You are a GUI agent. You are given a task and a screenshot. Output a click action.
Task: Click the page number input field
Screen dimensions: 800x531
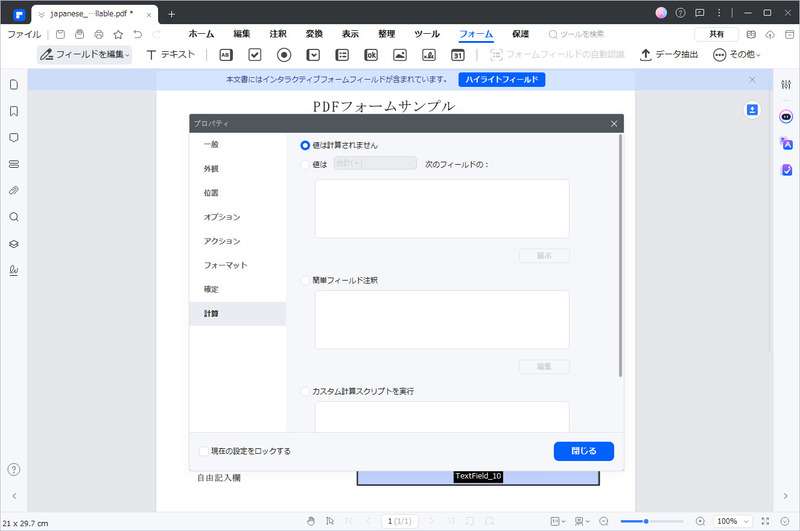coord(399,521)
